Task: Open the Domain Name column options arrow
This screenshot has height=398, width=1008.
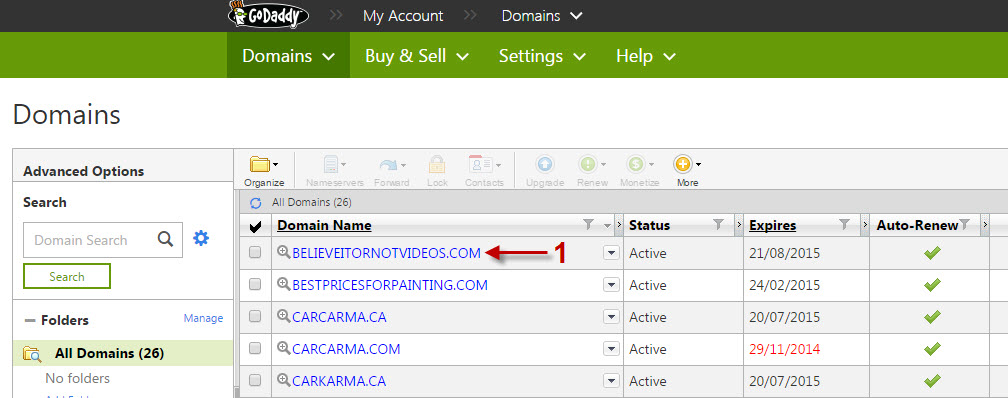Action: point(607,226)
